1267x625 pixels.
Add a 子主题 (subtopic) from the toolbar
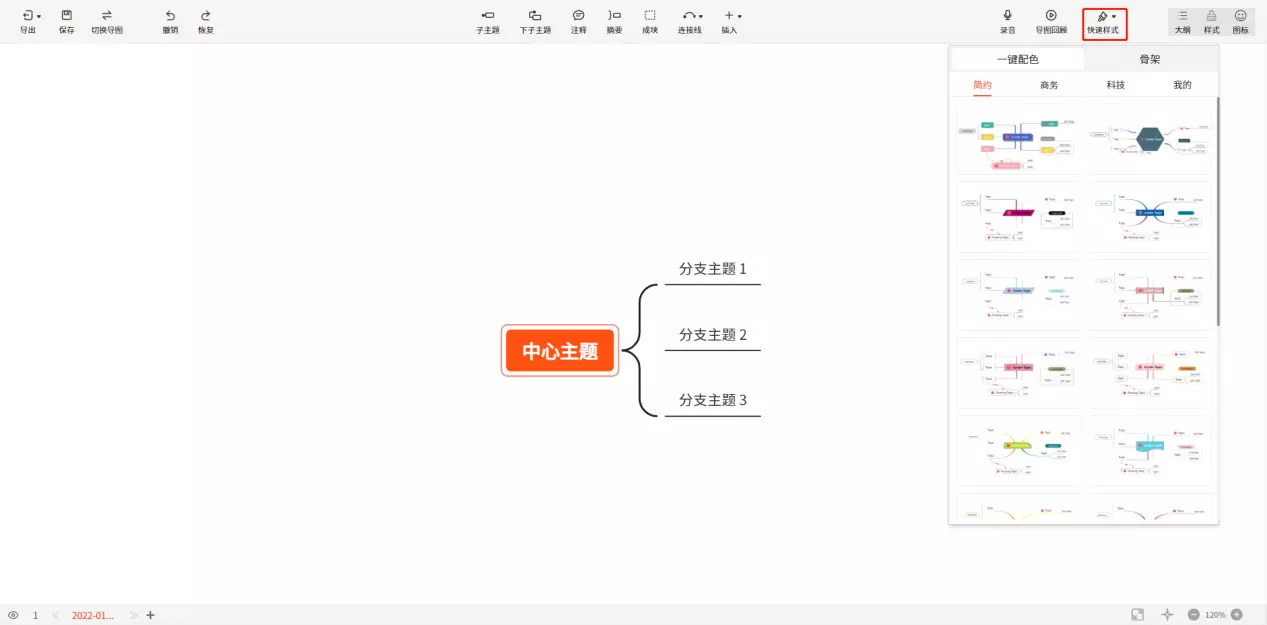coord(487,16)
